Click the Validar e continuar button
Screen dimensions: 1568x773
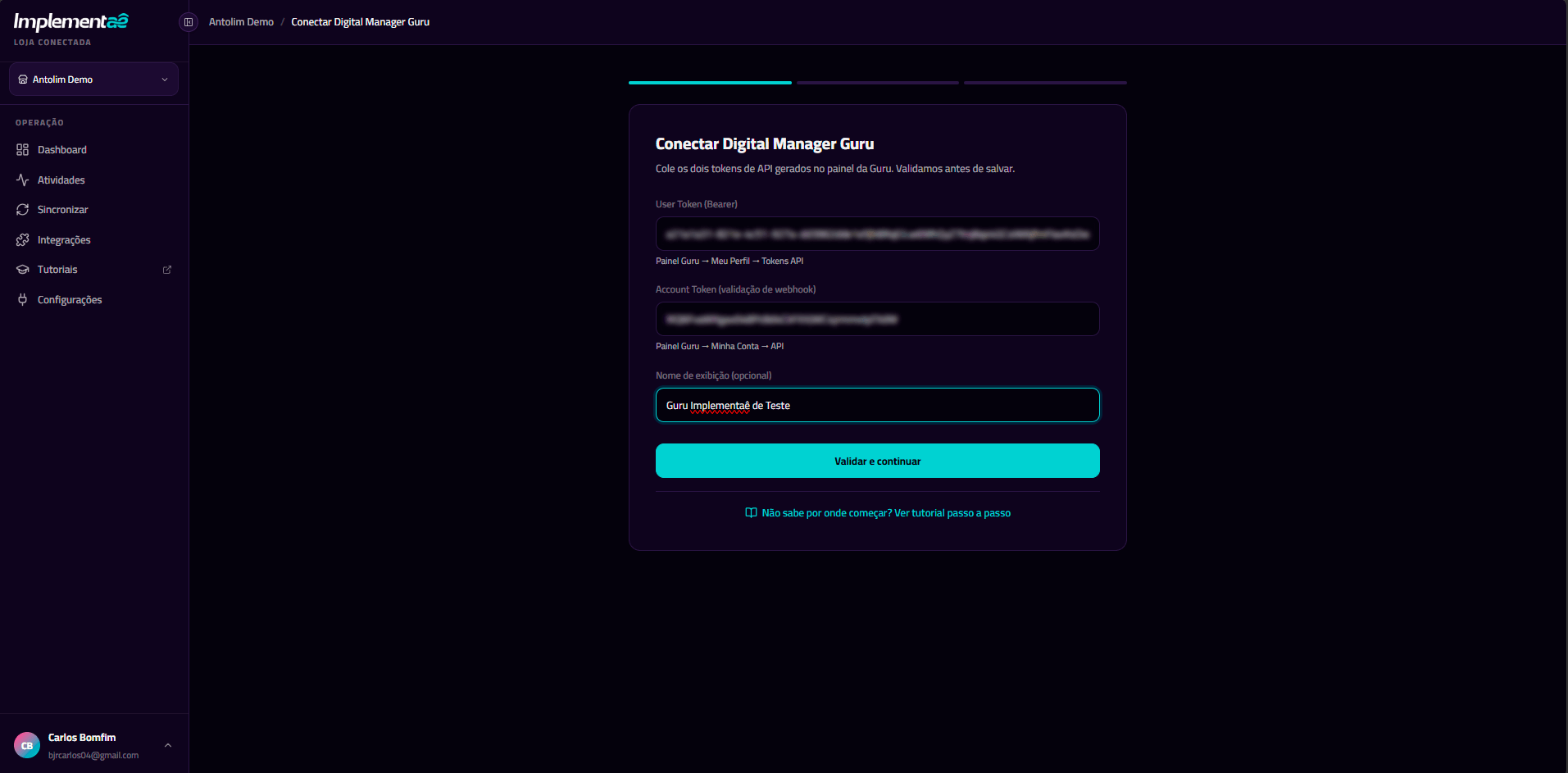point(877,461)
